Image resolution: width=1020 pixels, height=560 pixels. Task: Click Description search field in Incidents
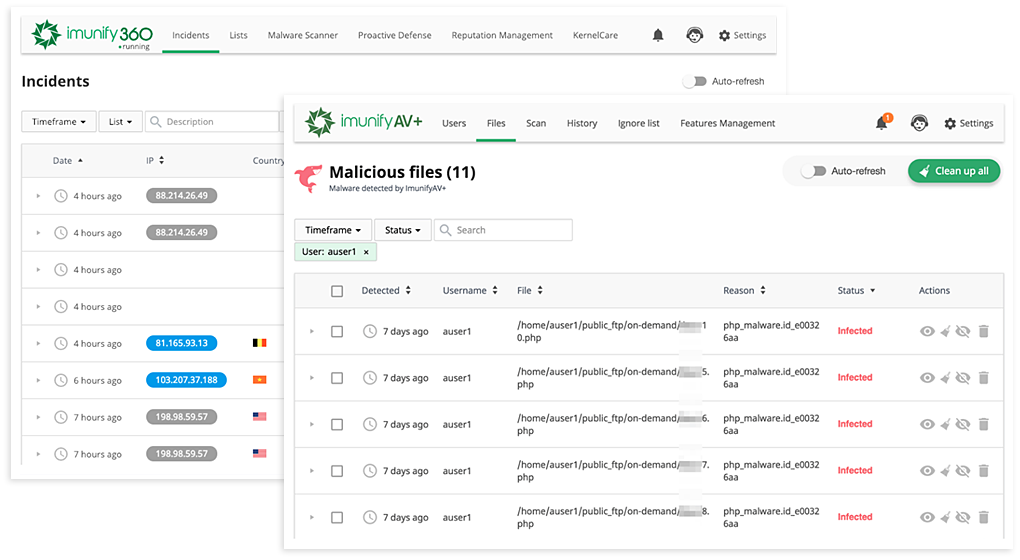click(212, 122)
